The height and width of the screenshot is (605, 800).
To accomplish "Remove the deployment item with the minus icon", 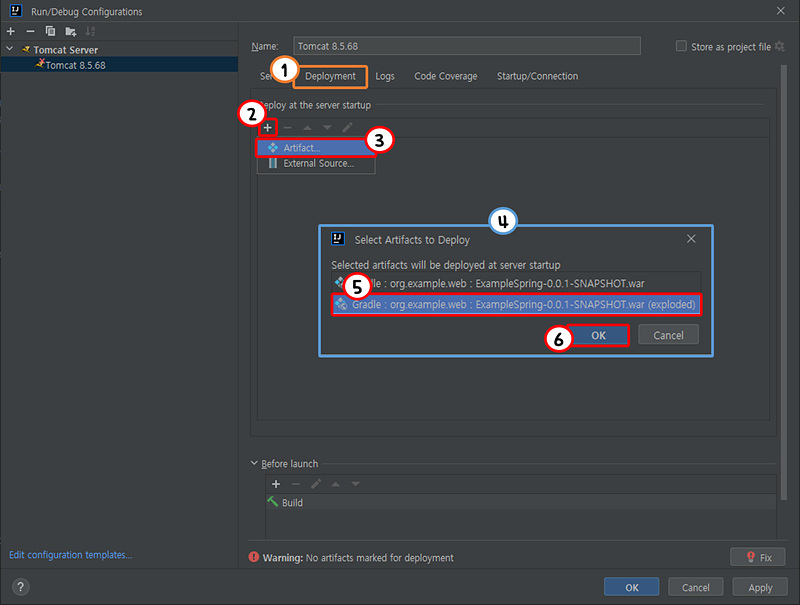I will pyautogui.click(x=287, y=128).
